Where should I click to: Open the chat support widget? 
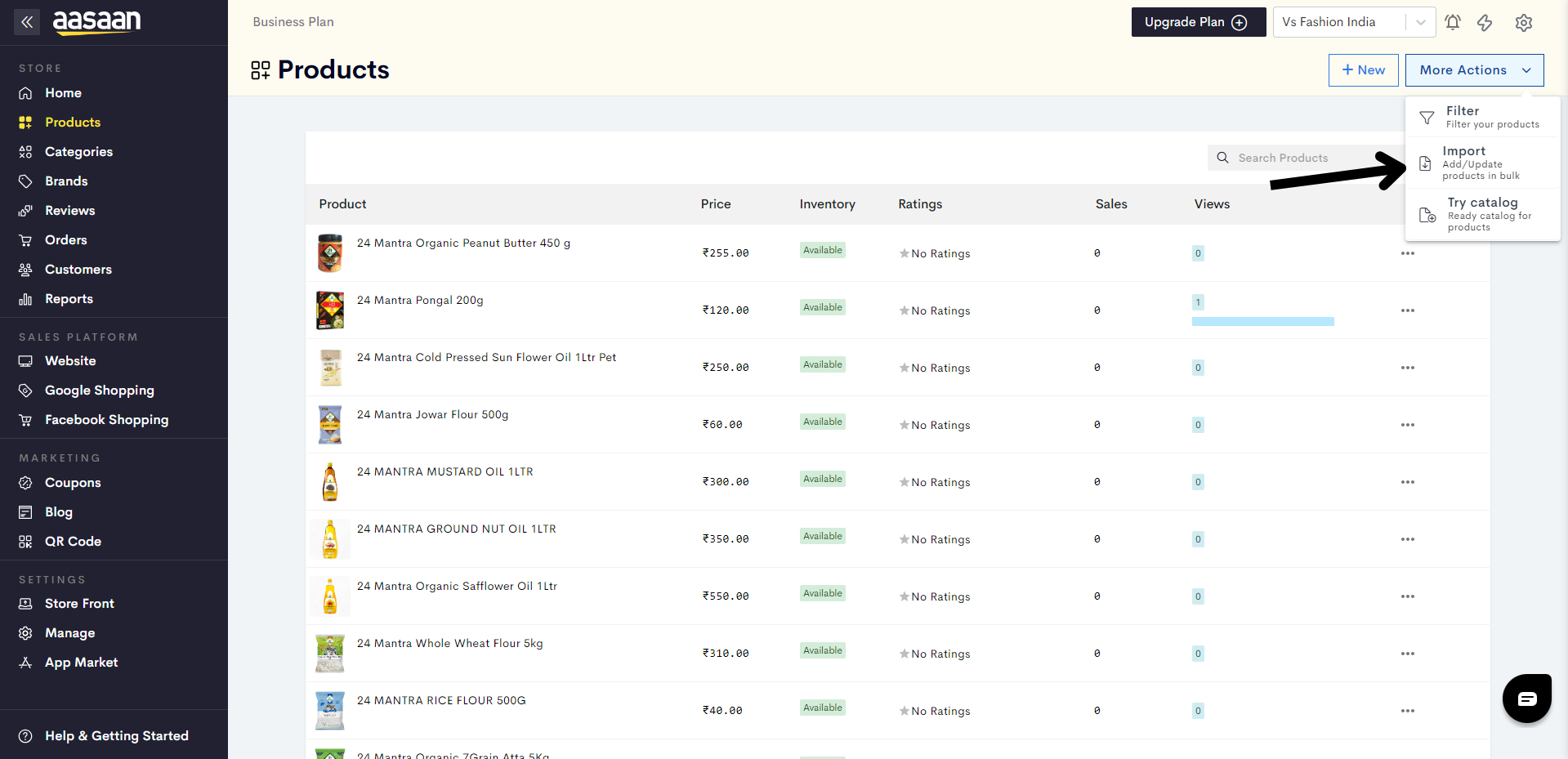click(1527, 699)
